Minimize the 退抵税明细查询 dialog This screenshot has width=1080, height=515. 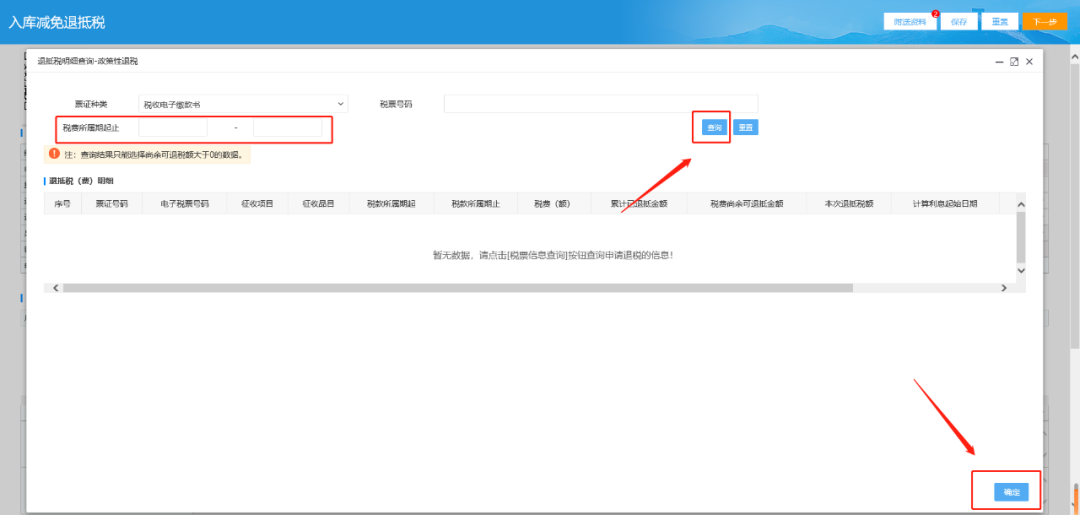pos(999,62)
